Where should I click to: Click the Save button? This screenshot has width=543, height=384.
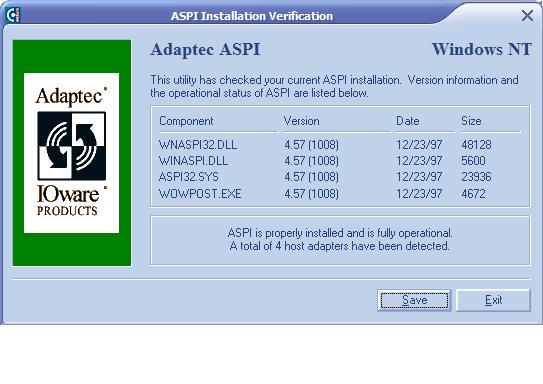point(414,300)
